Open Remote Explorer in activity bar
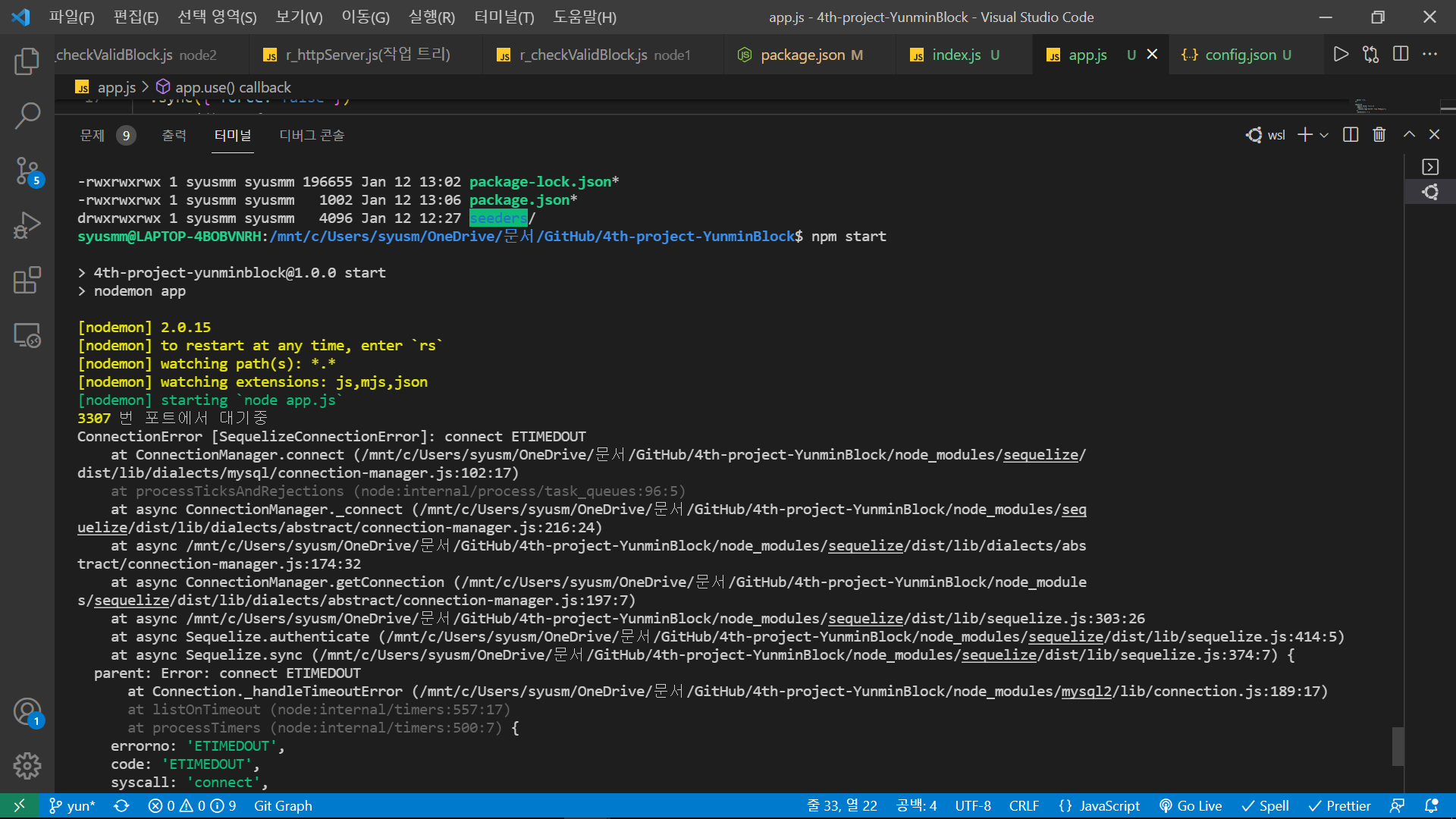This screenshot has width=1456, height=819. pos(27,335)
